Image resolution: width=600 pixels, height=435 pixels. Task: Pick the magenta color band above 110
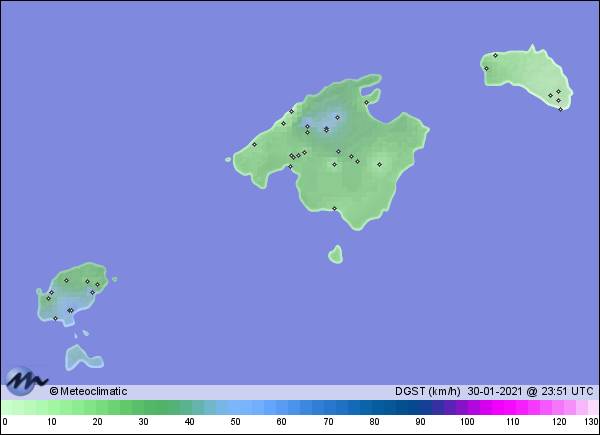510,407
